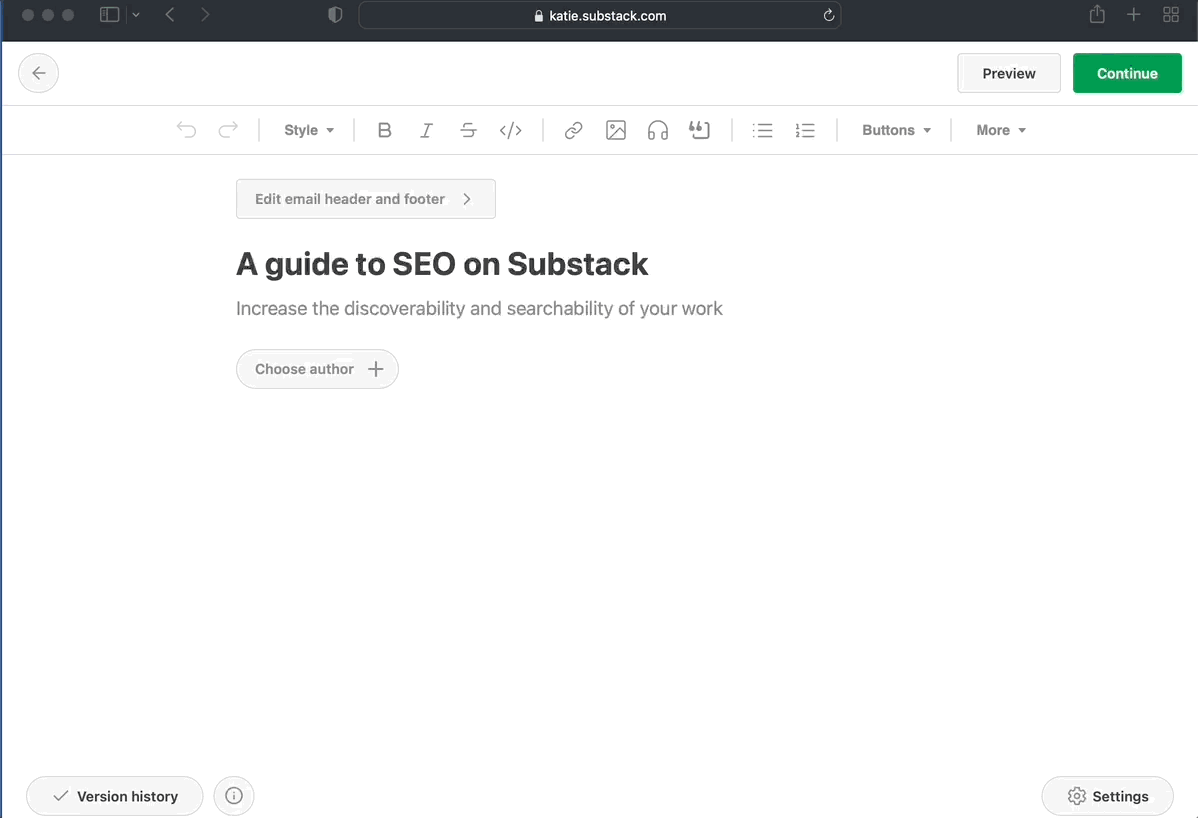Toggle bold formatting

(384, 131)
